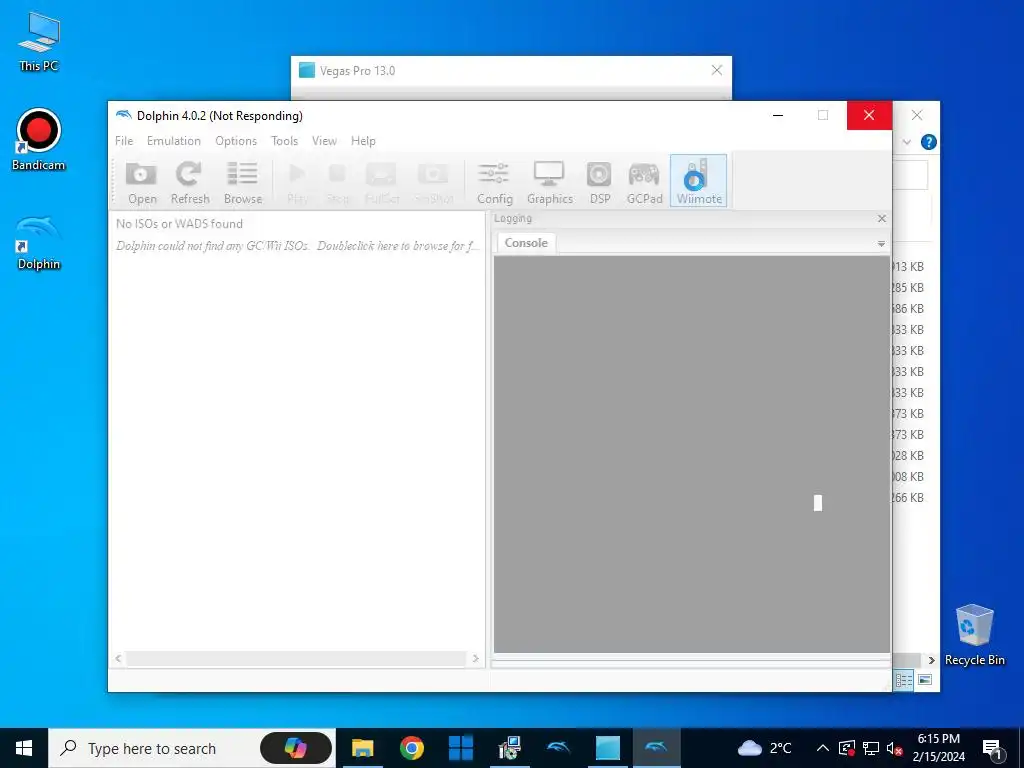Open the View menu
This screenshot has width=1024, height=768.
point(324,141)
